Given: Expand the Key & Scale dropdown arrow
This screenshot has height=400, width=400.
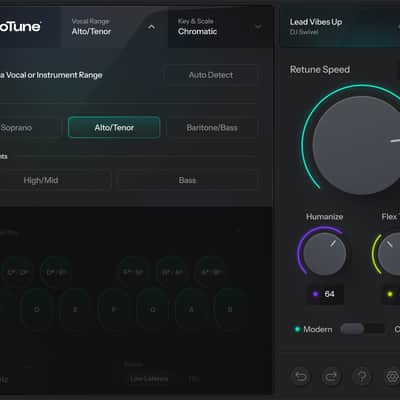Looking at the screenshot, I should [258, 27].
